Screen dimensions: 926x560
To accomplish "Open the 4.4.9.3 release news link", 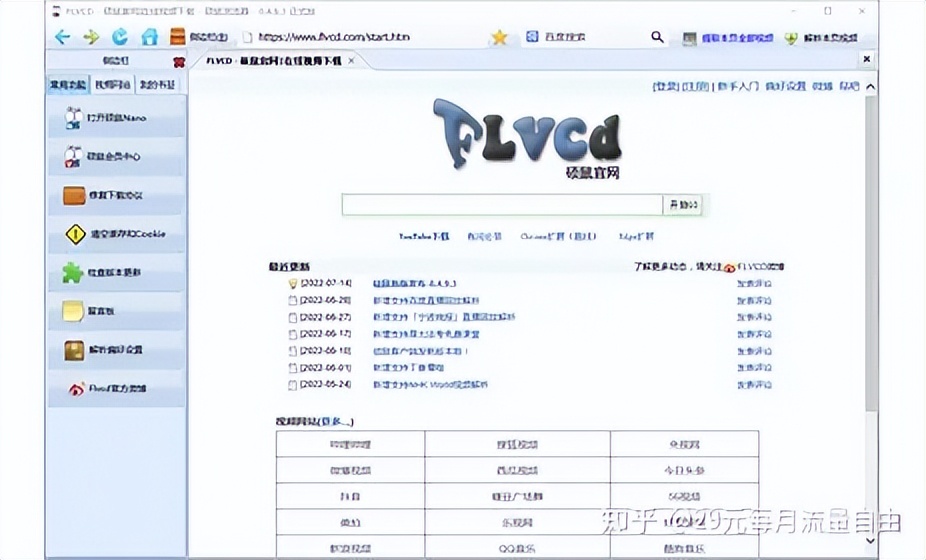I will tap(415, 284).
